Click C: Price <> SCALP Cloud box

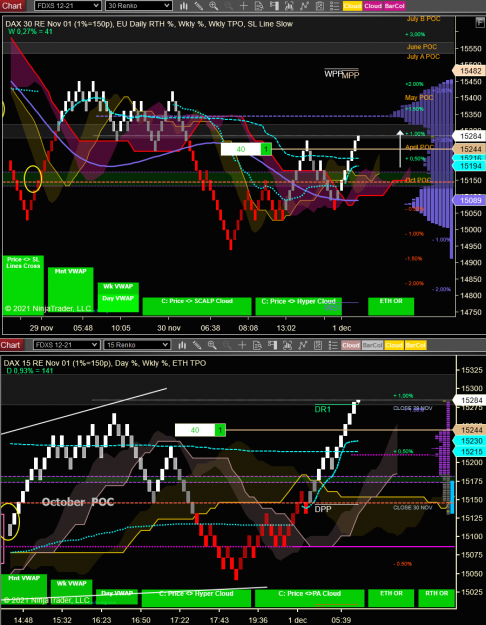[x=197, y=306]
